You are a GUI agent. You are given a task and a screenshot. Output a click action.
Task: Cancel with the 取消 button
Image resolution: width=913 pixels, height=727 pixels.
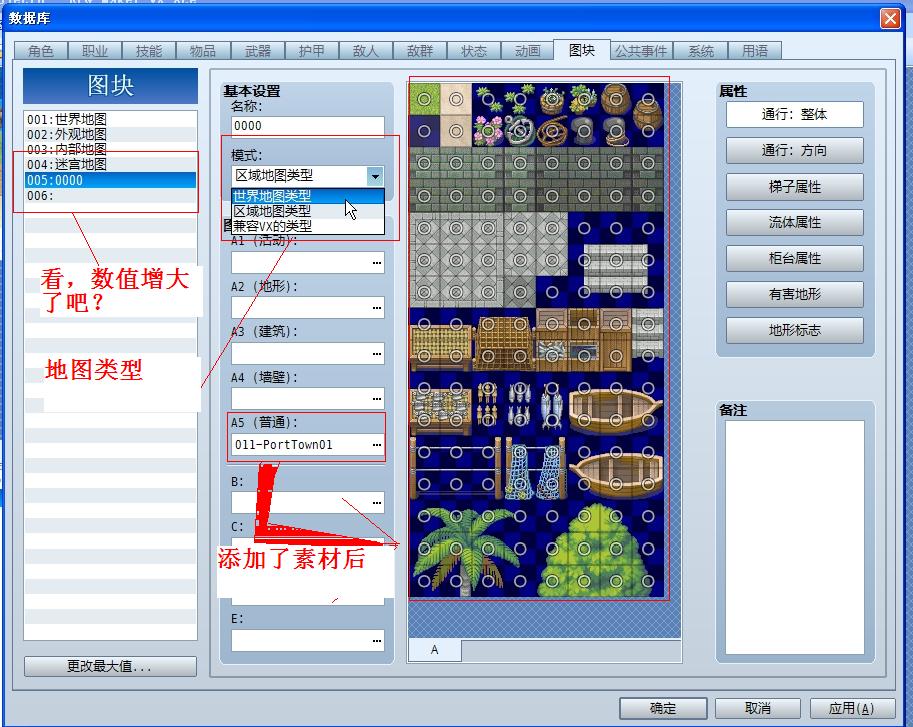coord(758,708)
